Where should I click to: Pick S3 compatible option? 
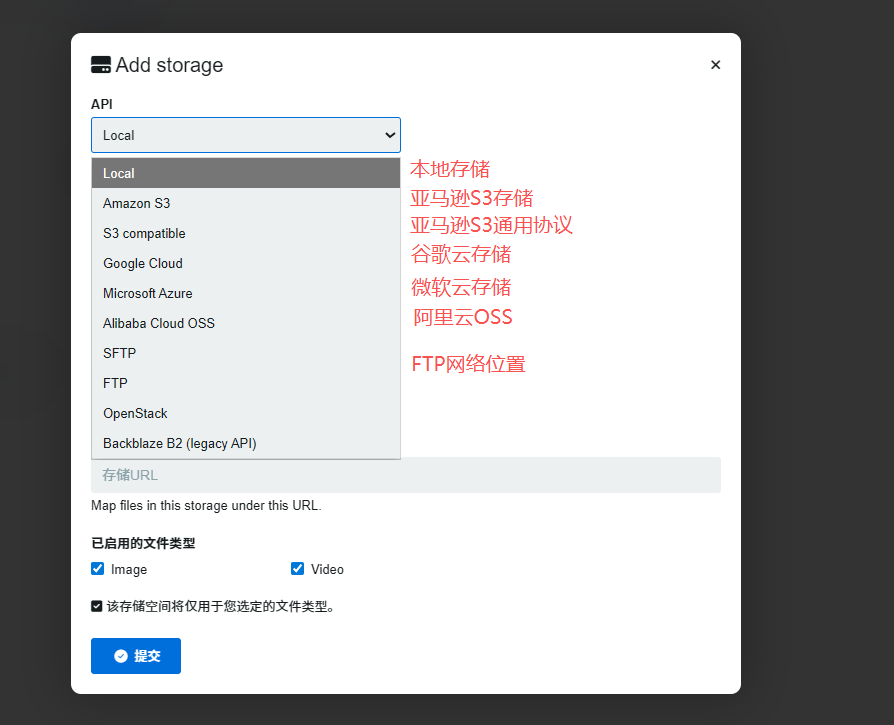point(246,234)
